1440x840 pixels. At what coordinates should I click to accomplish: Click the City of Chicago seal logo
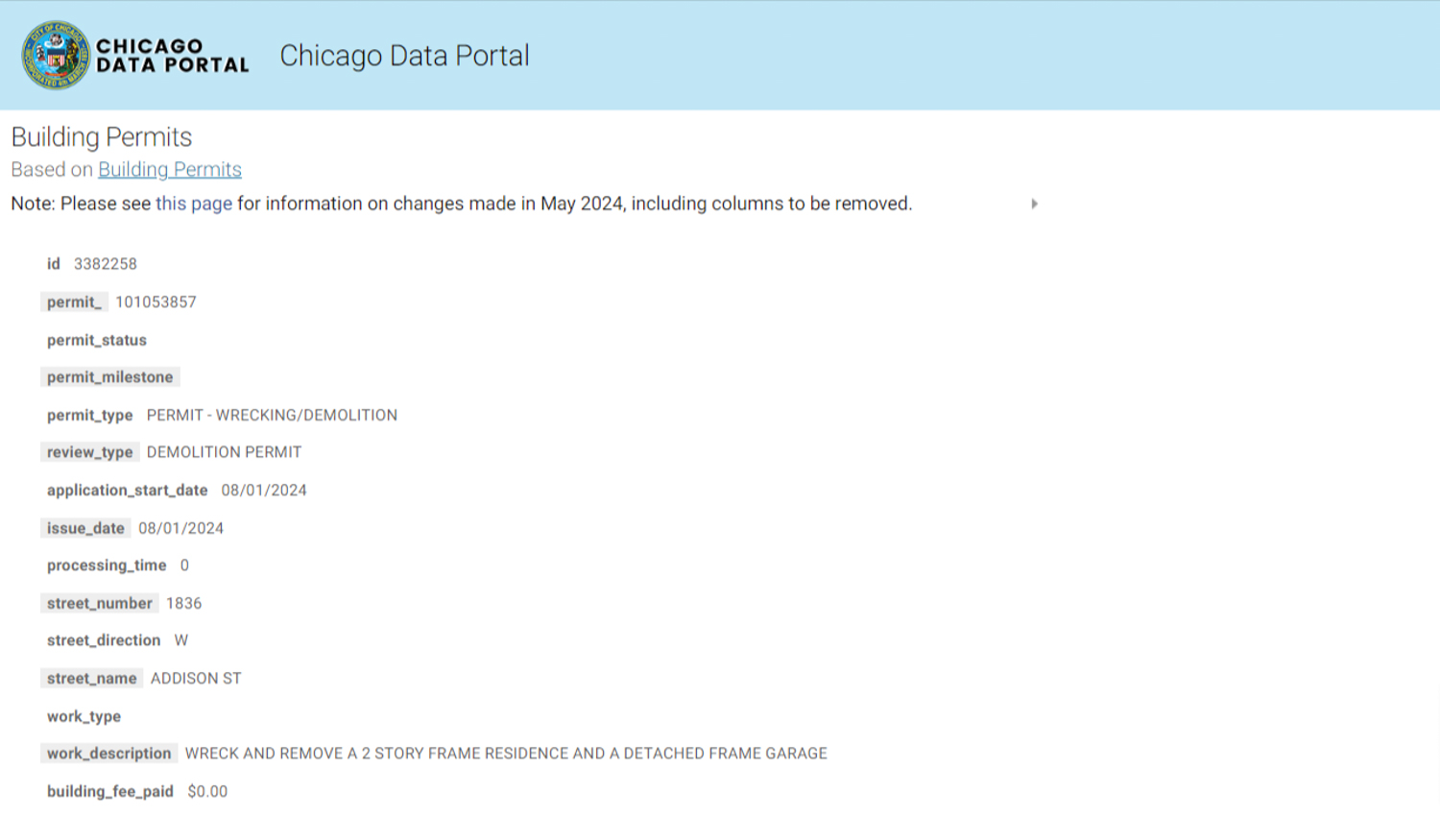click(56, 55)
